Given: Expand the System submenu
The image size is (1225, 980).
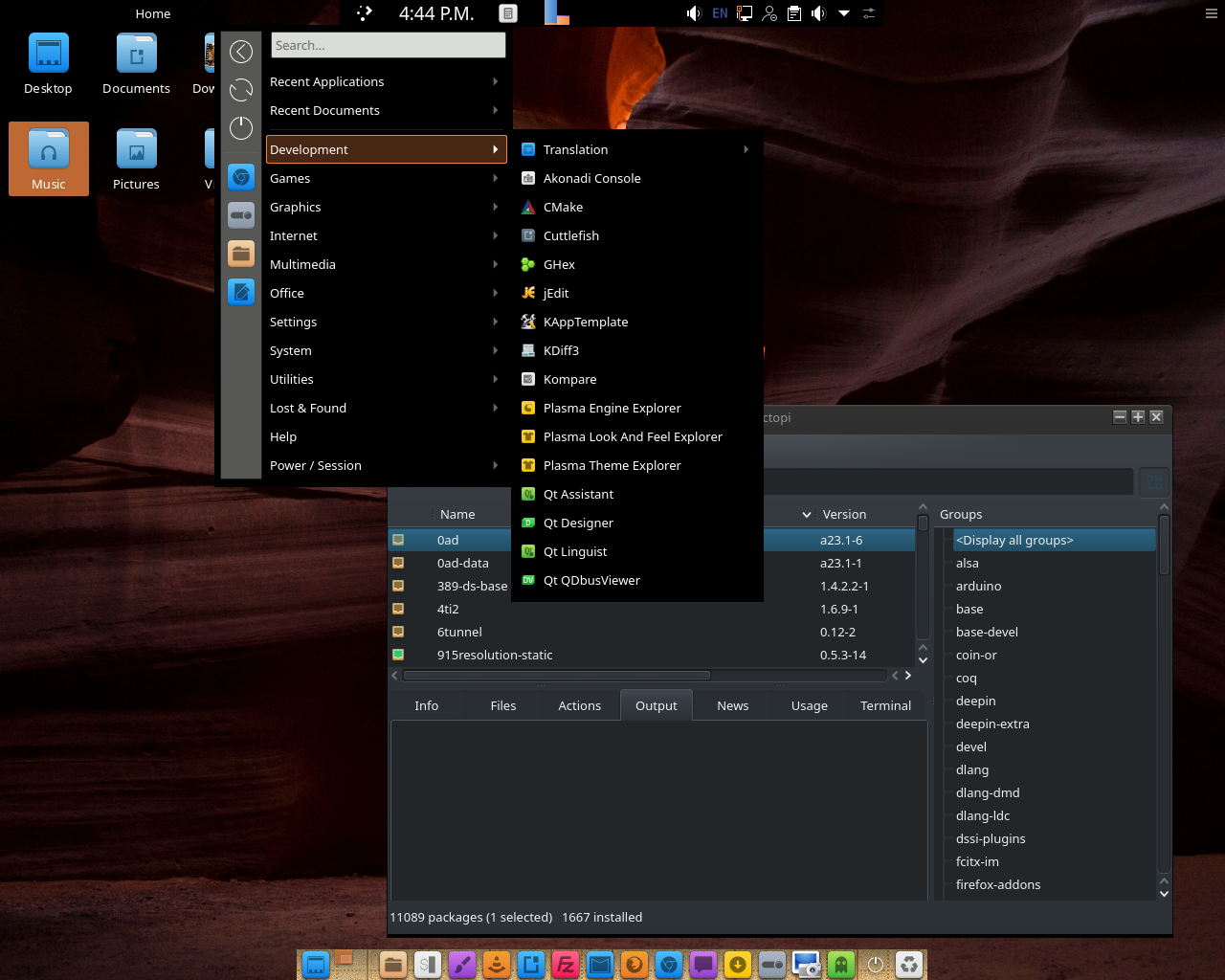Looking at the screenshot, I should (x=387, y=350).
